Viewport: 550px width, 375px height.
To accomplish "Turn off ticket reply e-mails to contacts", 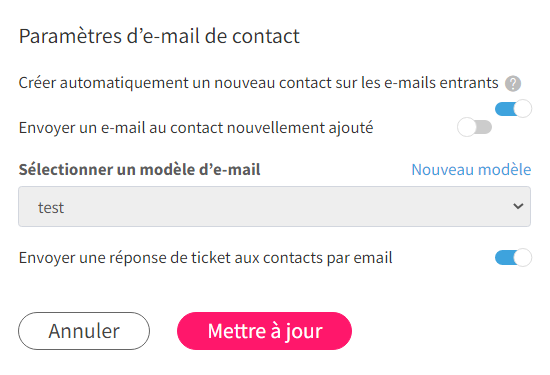I will [x=513, y=258].
